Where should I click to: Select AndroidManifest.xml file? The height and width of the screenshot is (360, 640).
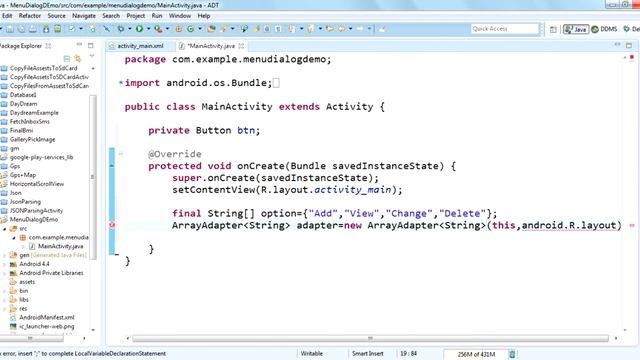pos(47,318)
